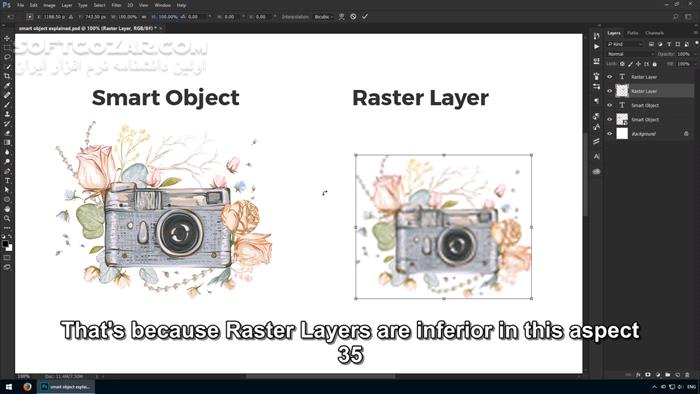The height and width of the screenshot is (394, 700).
Task: Click the rotation angle input field
Action: tap(196, 17)
